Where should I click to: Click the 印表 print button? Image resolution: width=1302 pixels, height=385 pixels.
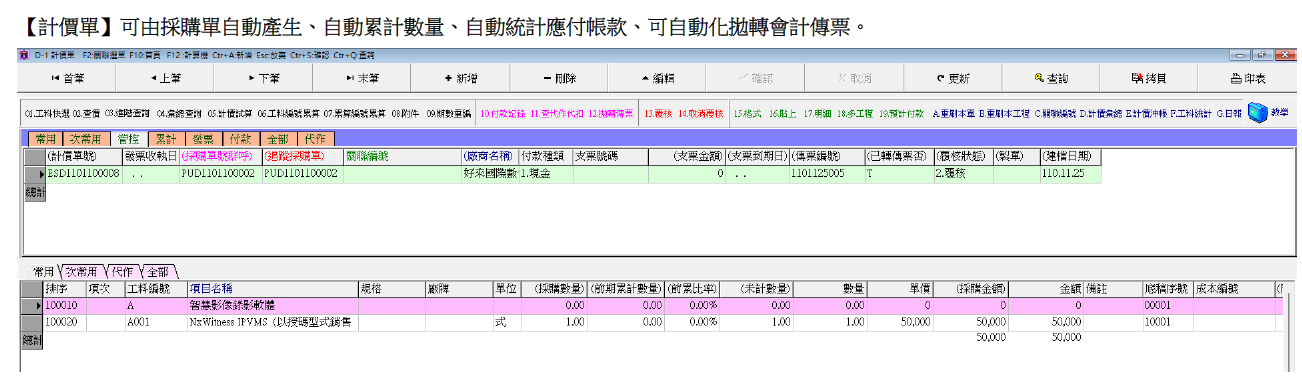(x=1249, y=77)
